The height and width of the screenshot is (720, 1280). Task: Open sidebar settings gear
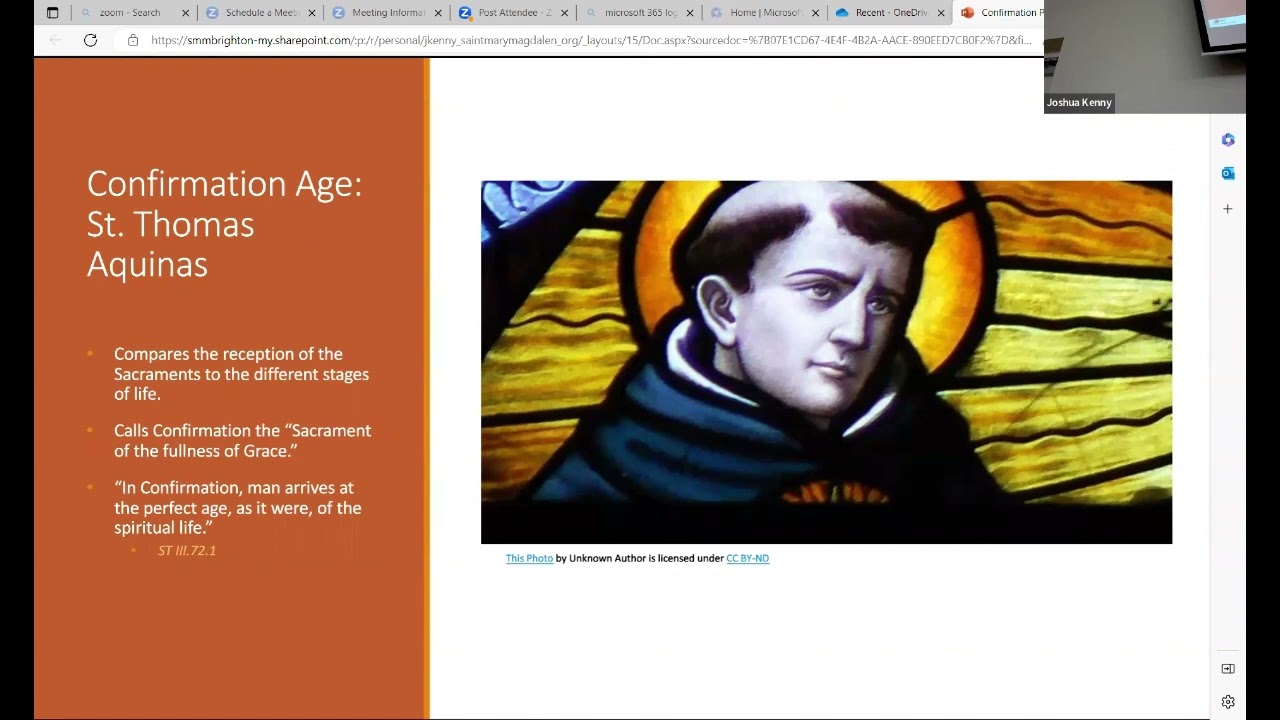coord(1228,702)
